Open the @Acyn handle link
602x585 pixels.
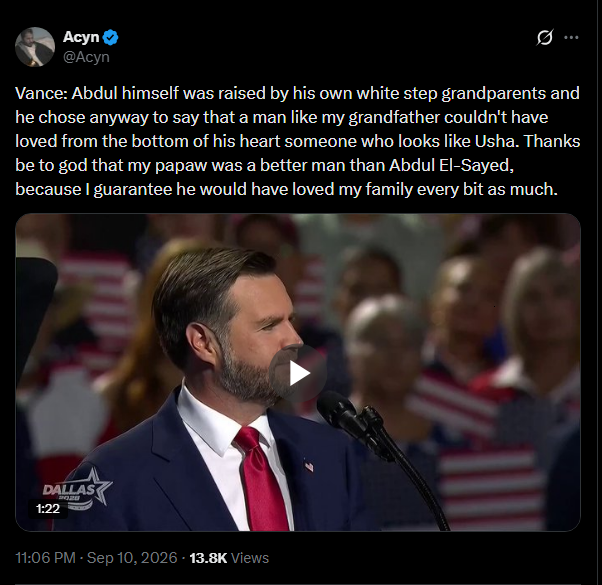[86, 57]
